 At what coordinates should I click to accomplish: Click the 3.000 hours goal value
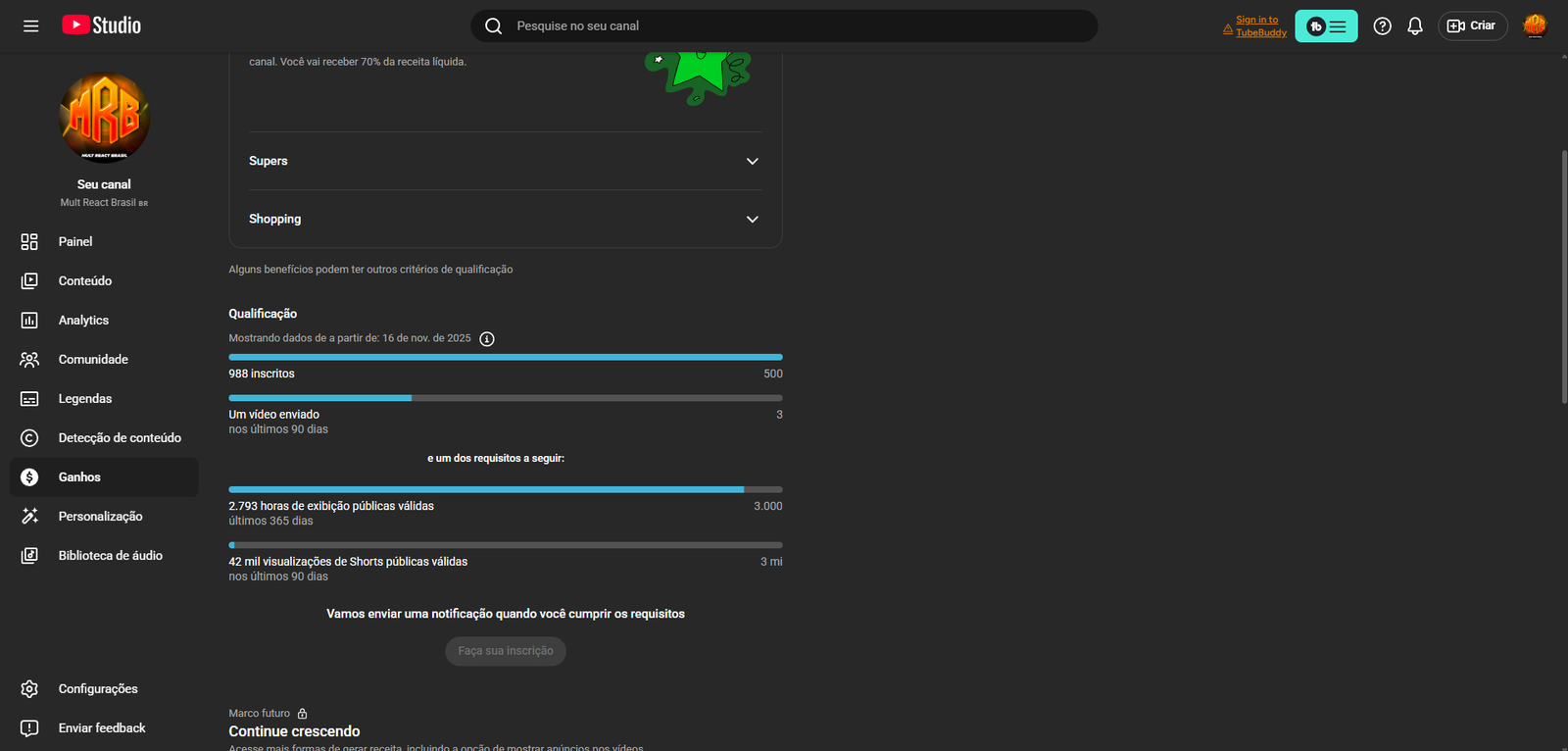(768, 506)
